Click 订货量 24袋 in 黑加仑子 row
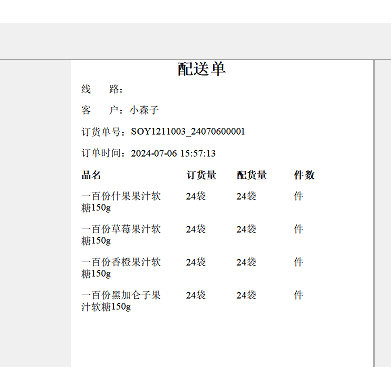Image resolution: width=391 pixels, height=367 pixels. [196, 295]
